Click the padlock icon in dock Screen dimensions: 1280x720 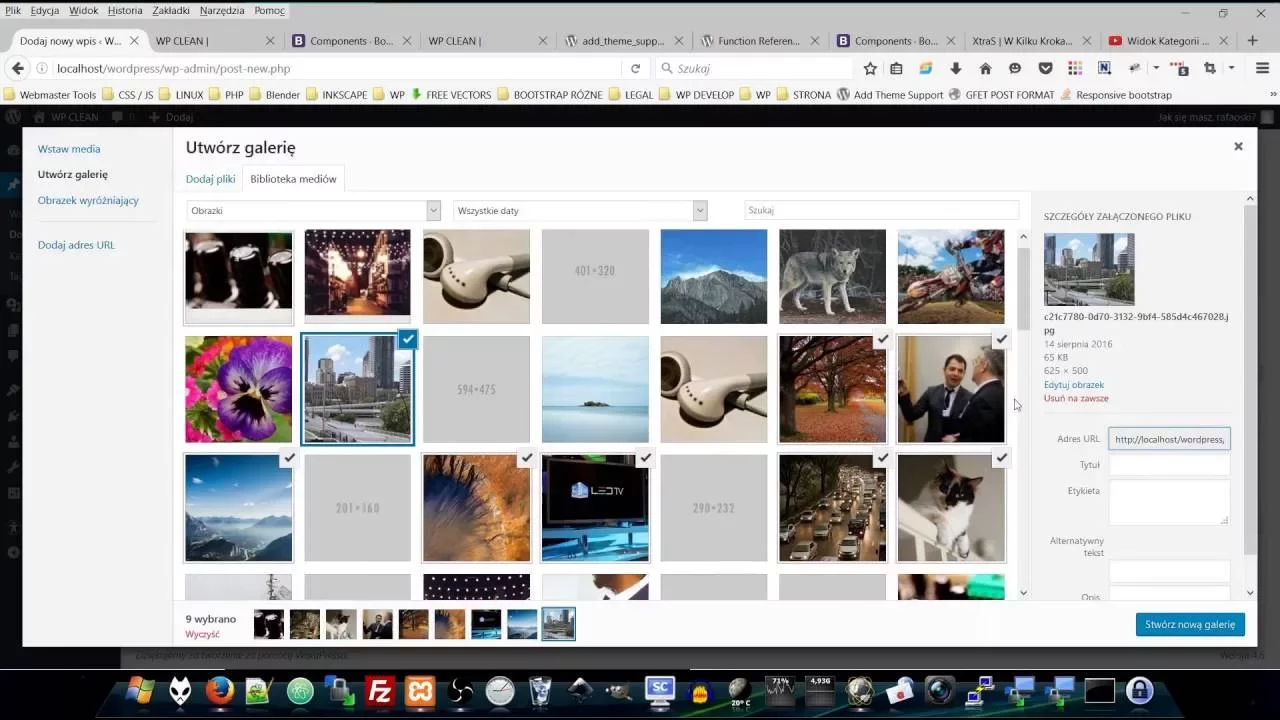[x=1140, y=691]
